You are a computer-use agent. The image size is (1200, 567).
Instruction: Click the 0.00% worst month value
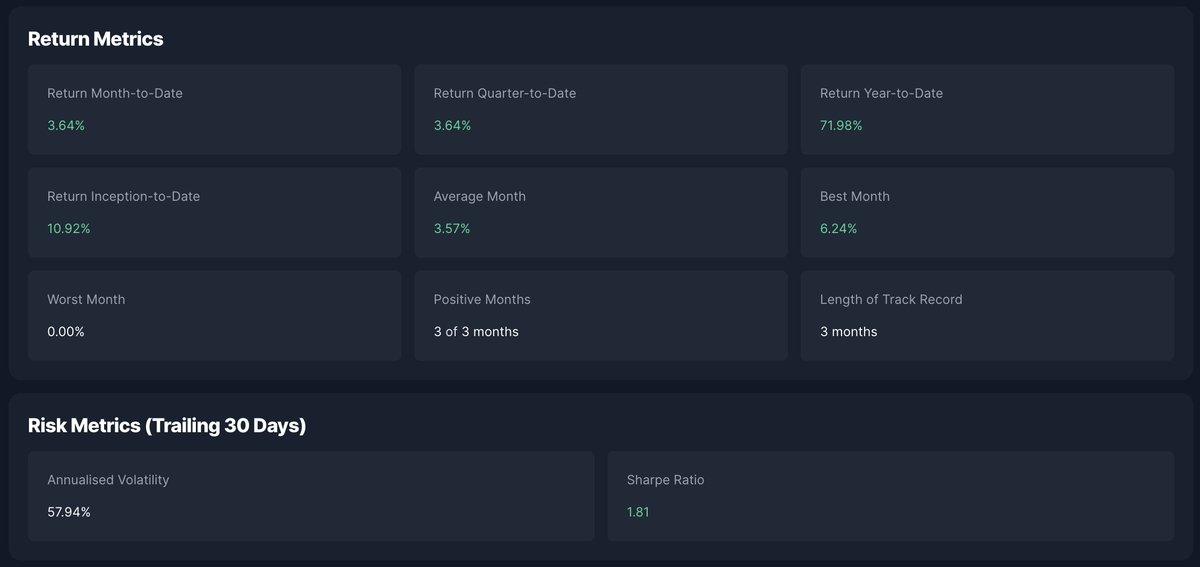pyautogui.click(x=66, y=331)
